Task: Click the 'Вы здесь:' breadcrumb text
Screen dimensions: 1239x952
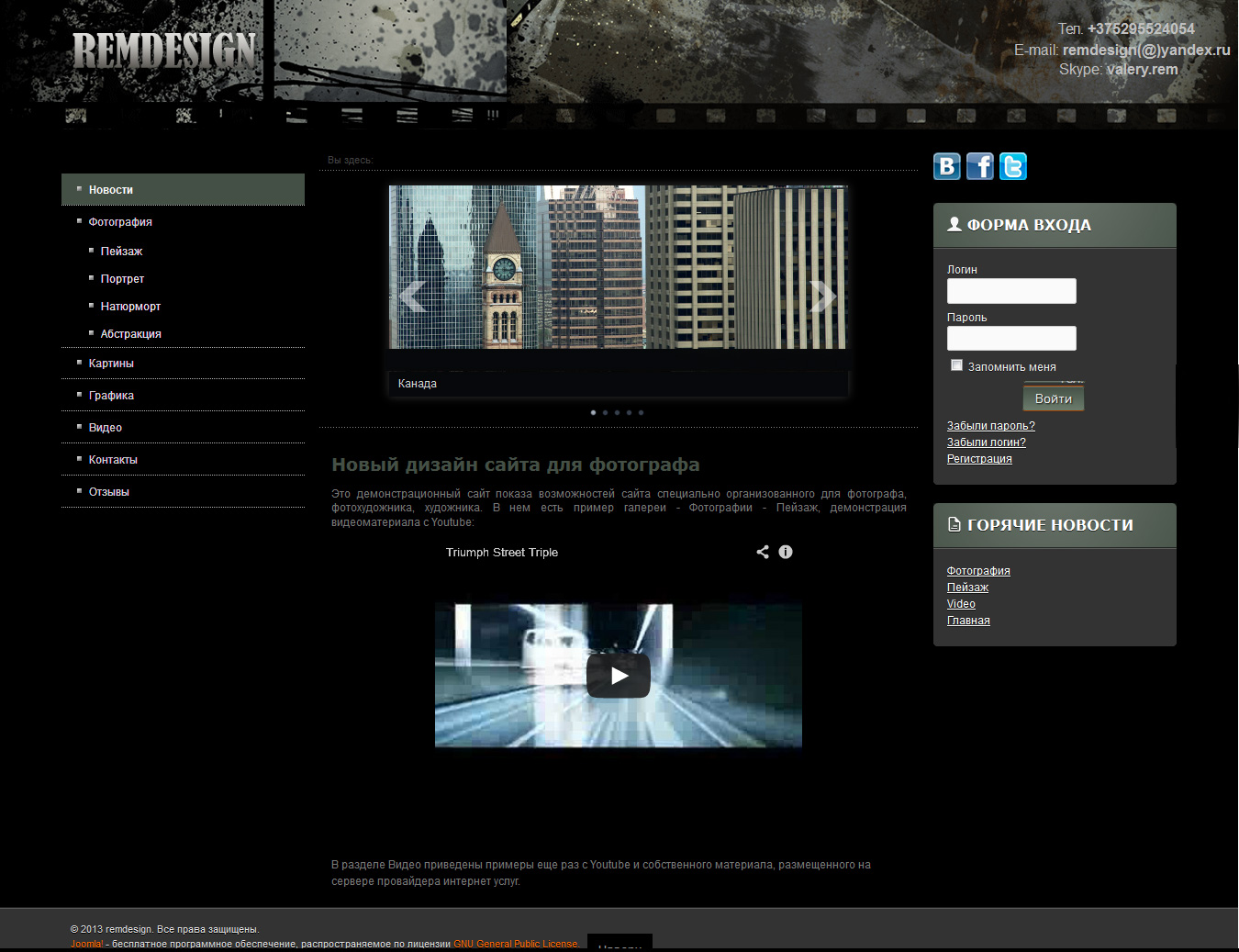Action: (351, 161)
